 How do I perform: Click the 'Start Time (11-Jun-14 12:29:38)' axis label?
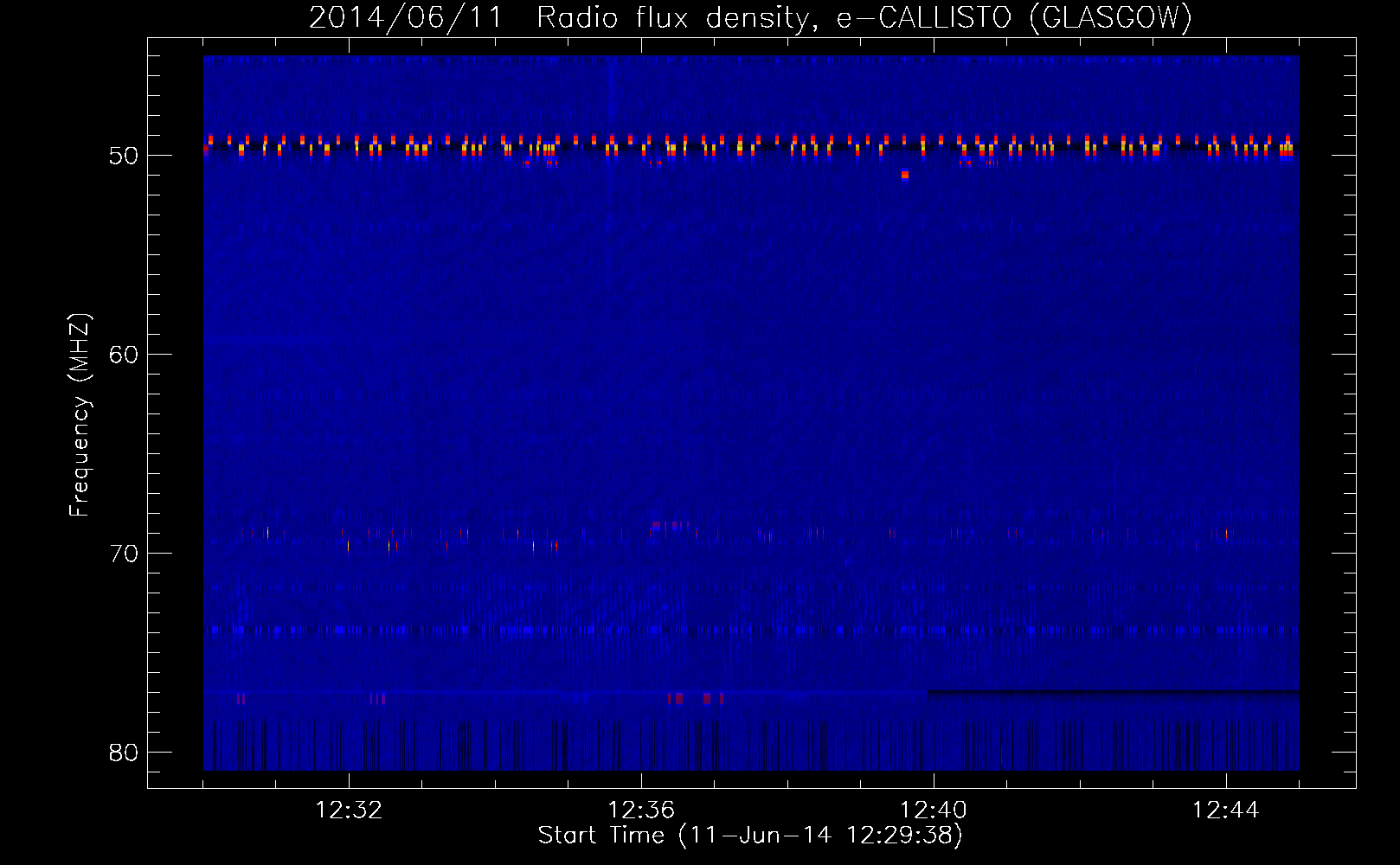point(750,836)
